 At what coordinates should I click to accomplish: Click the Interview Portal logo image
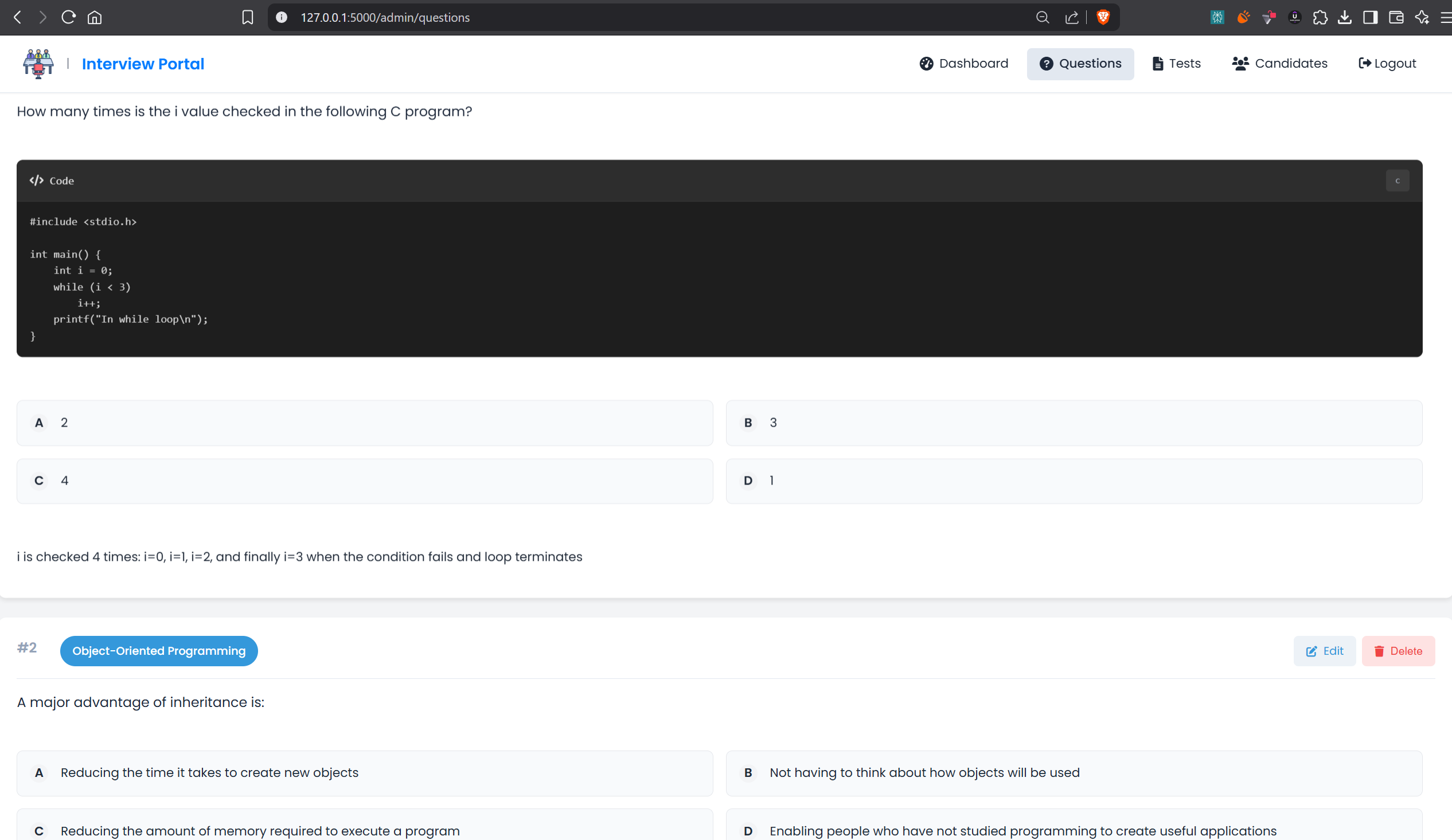pyautogui.click(x=38, y=64)
